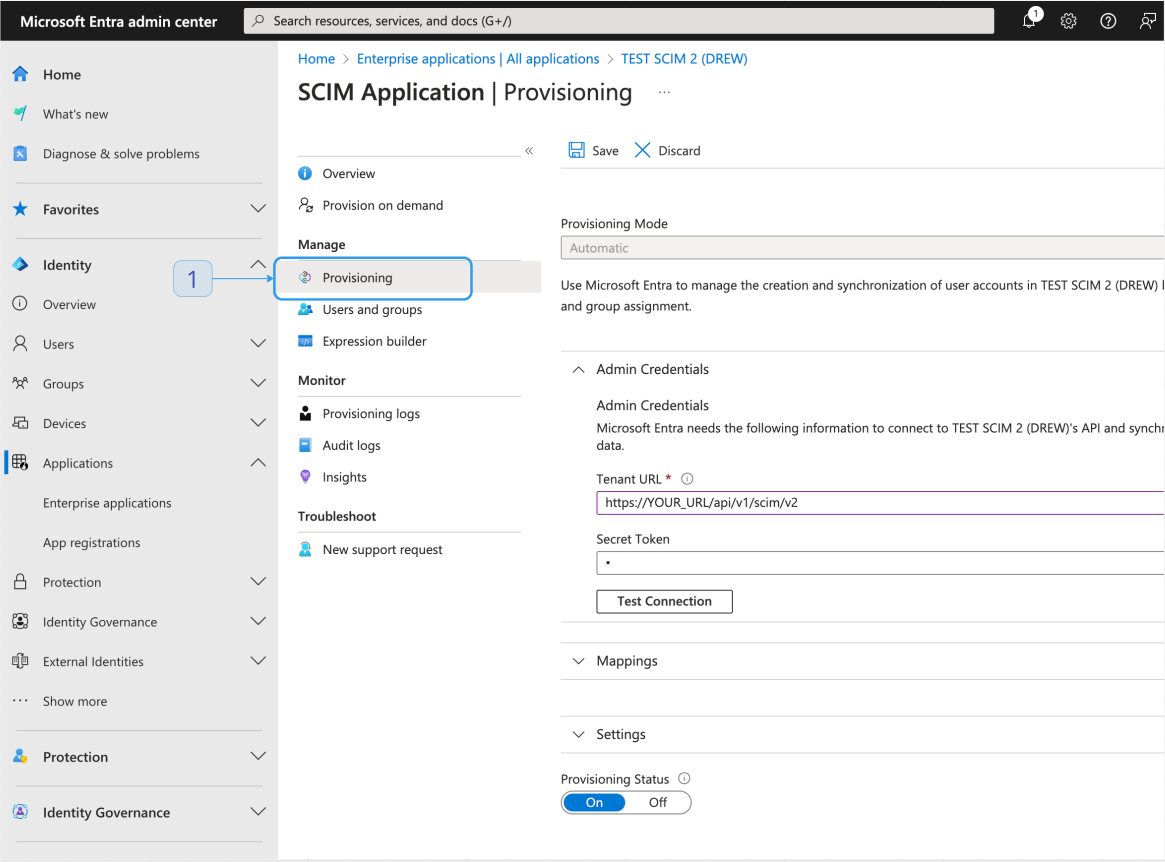Image resolution: width=1165 pixels, height=862 pixels.
Task: Set Provisioning Status to On
Action: pyautogui.click(x=594, y=802)
